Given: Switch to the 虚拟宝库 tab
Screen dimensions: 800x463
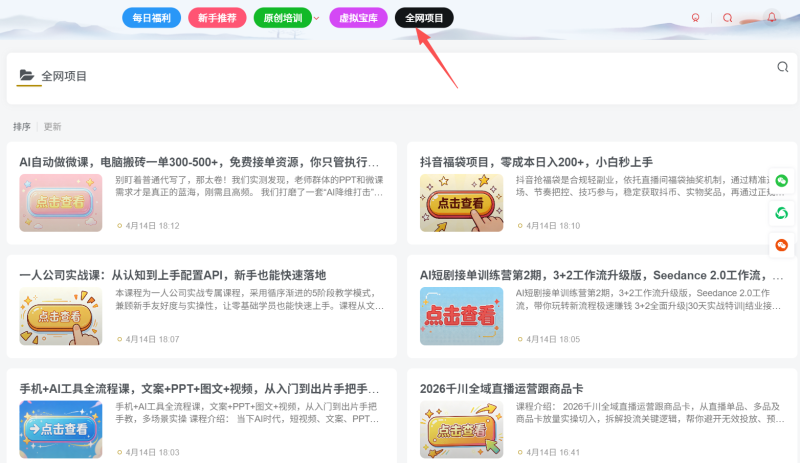Looking at the screenshot, I should [x=358, y=18].
